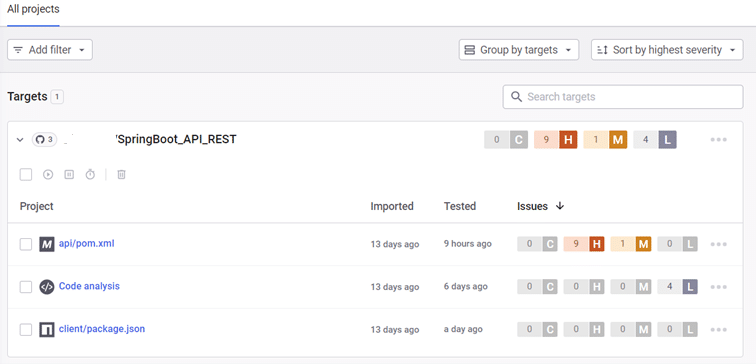
Task: Open the more options menu for SpringBoot_API_REST
Action: (718, 140)
